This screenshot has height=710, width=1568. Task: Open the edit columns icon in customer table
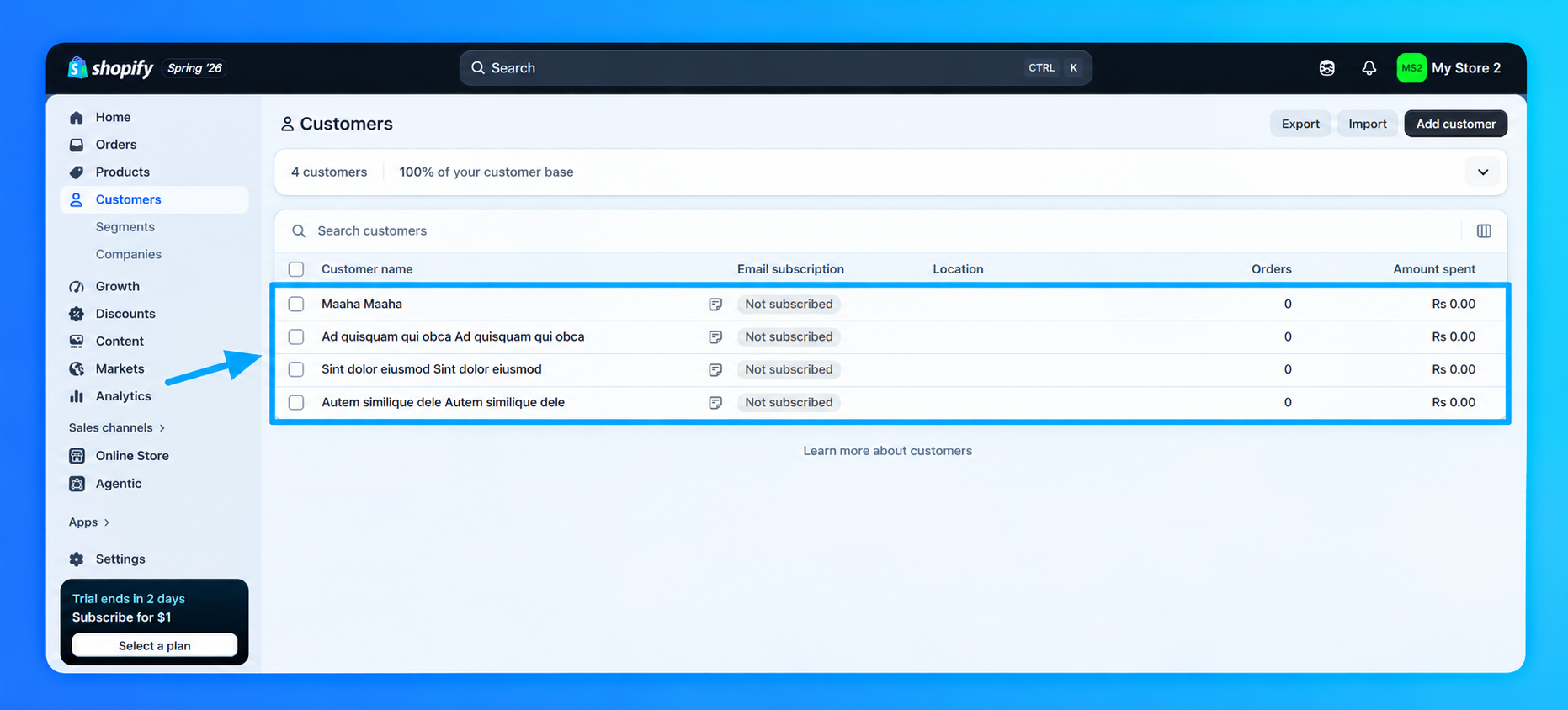(x=1484, y=230)
